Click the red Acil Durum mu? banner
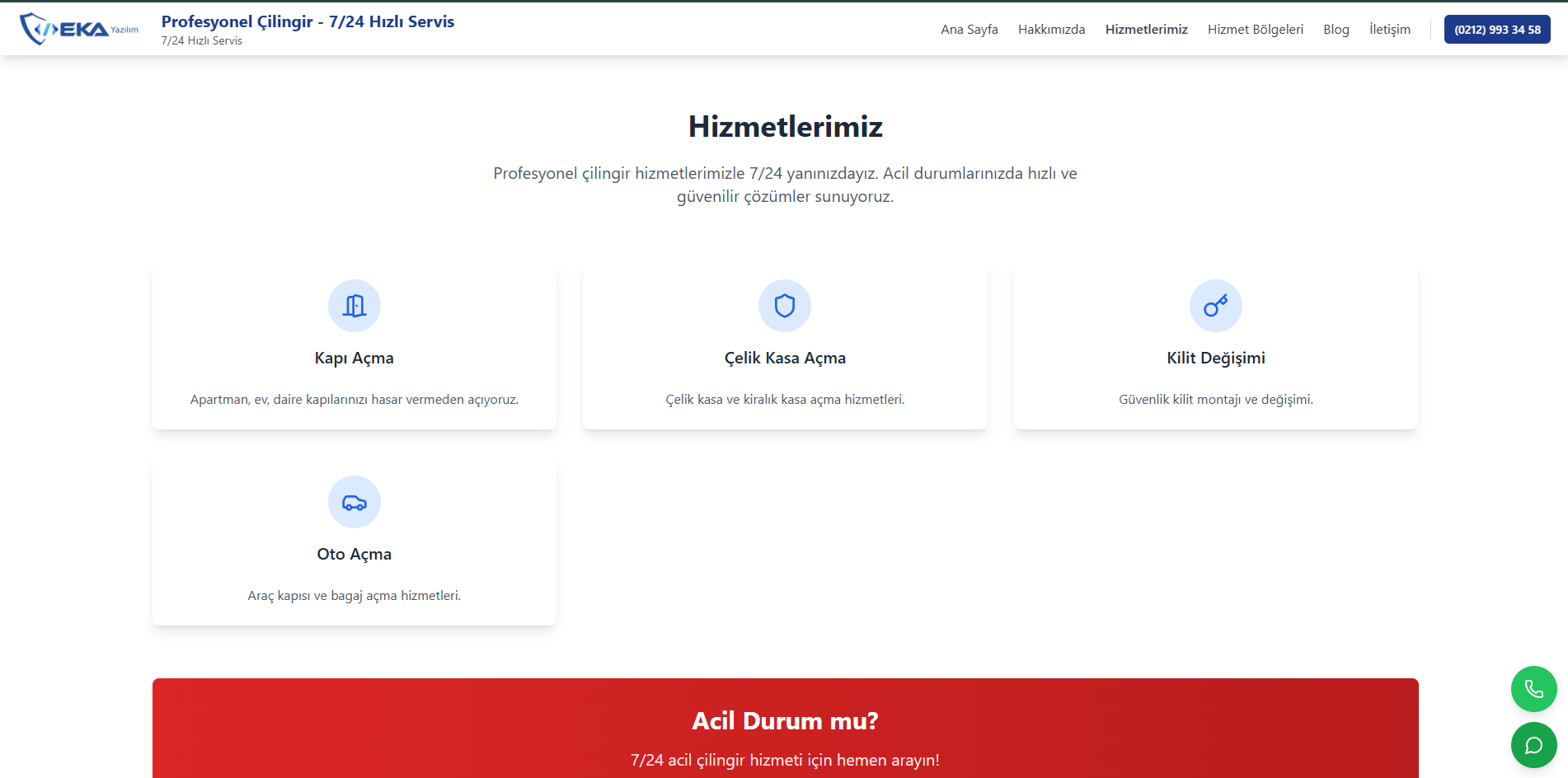 click(x=785, y=727)
